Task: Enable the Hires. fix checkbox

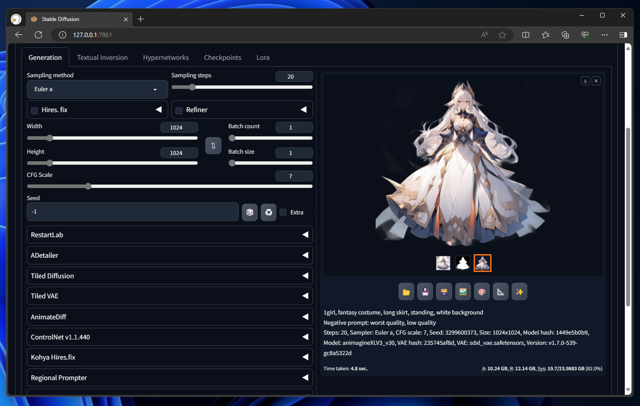Action: coord(35,110)
